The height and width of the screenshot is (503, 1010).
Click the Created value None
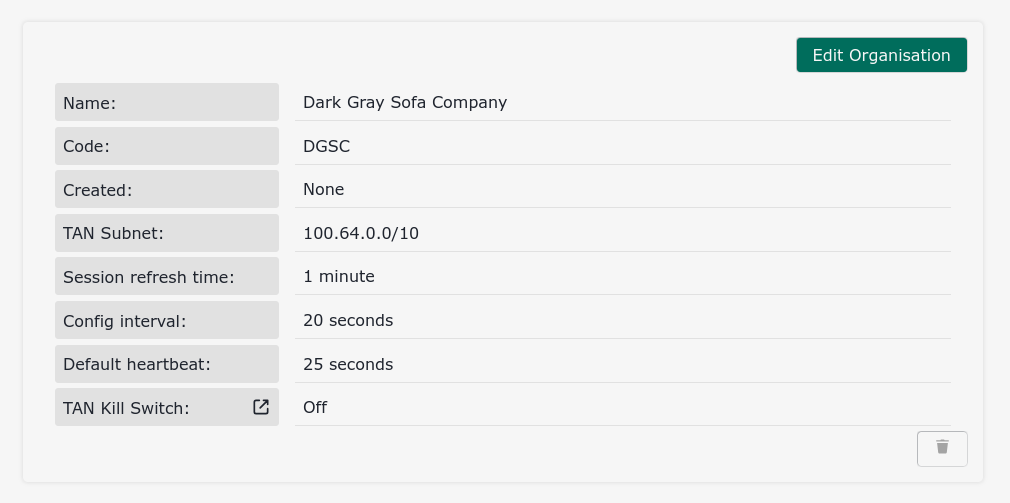point(324,190)
